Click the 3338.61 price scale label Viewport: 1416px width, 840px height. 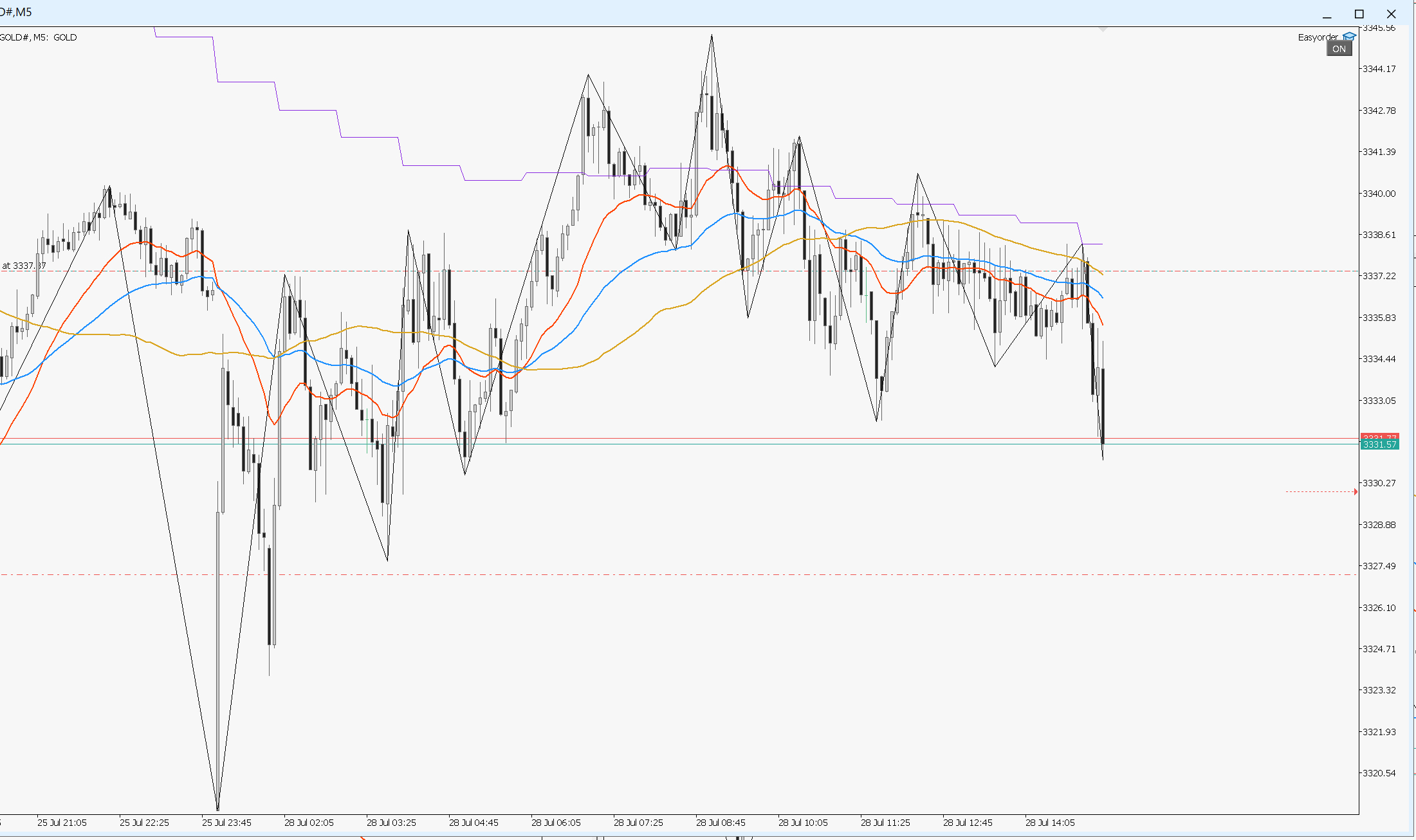(x=1379, y=235)
